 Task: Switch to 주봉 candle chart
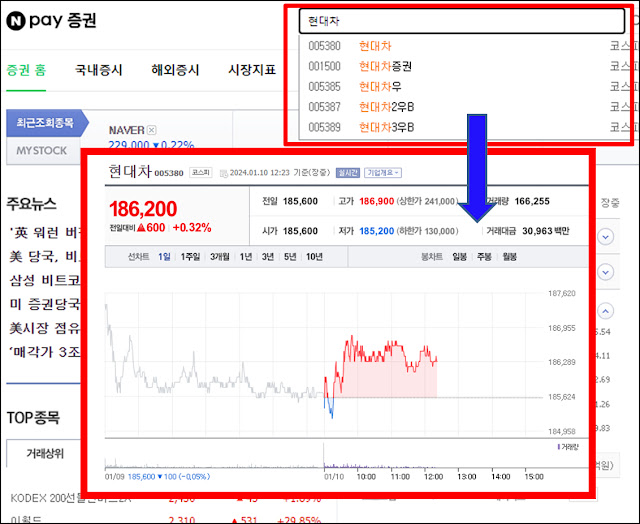(484, 257)
